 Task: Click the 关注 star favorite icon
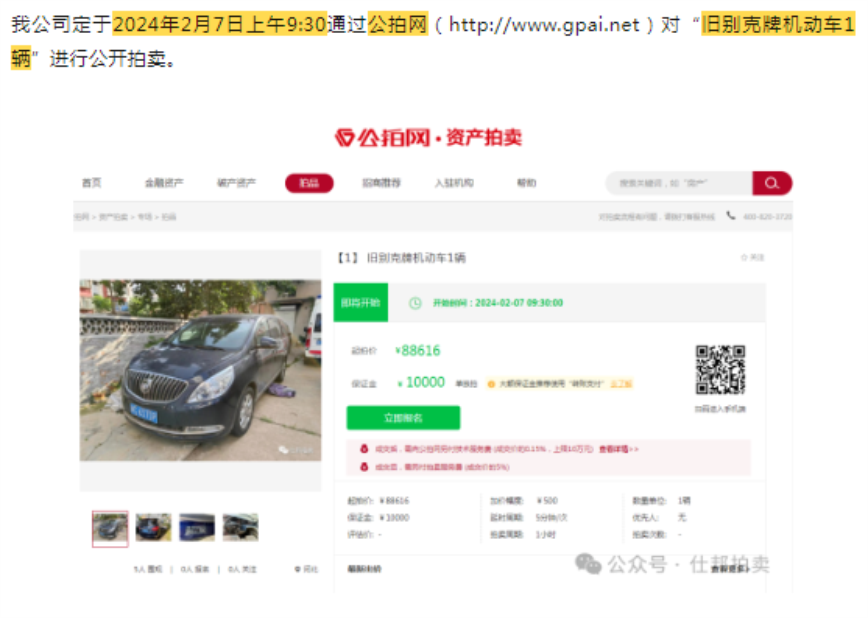pyautogui.click(x=744, y=258)
